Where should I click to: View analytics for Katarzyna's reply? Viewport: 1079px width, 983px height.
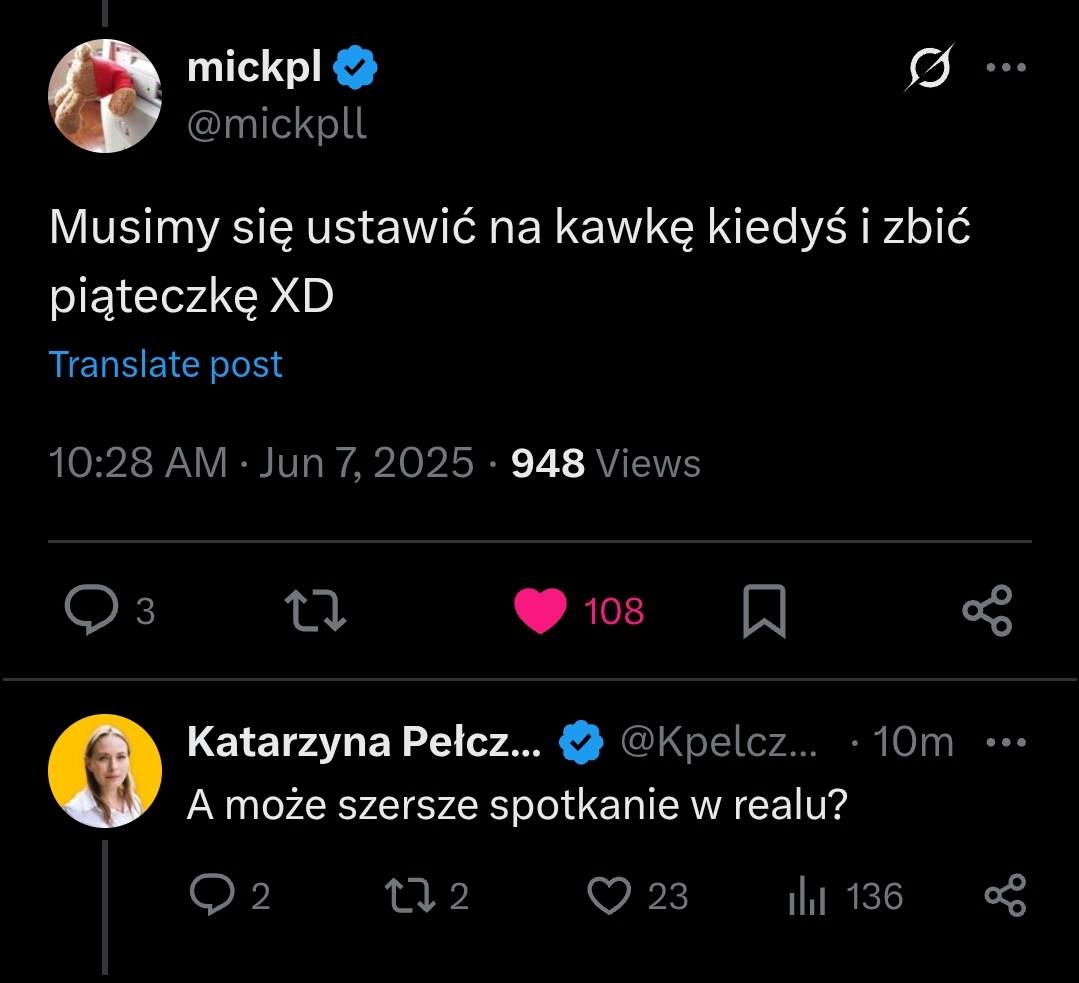click(807, 896)
